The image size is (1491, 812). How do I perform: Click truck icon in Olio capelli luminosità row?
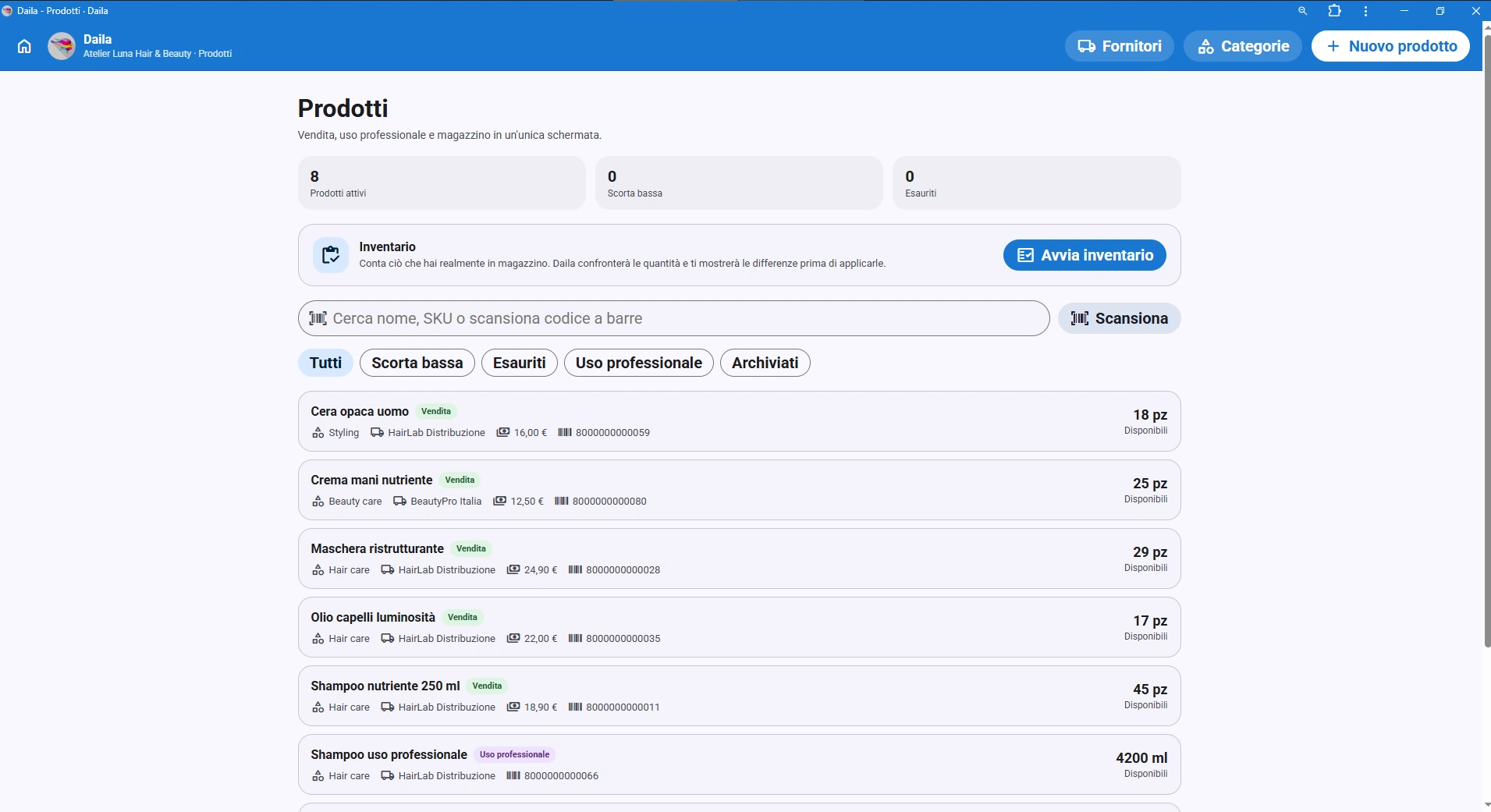(387, 639)
